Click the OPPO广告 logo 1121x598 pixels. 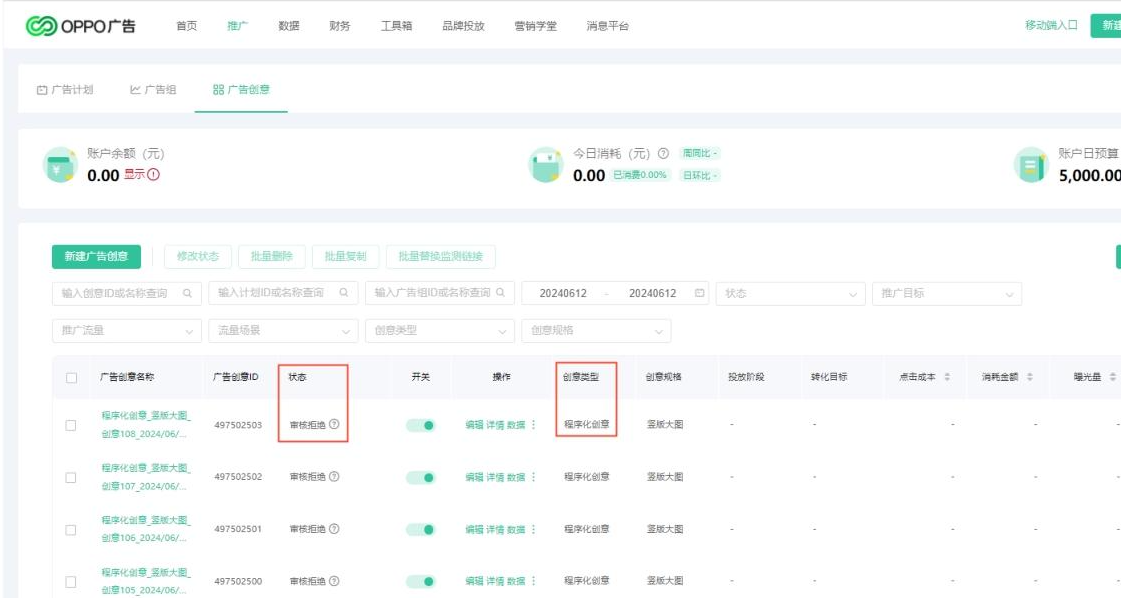pos(80,26)
